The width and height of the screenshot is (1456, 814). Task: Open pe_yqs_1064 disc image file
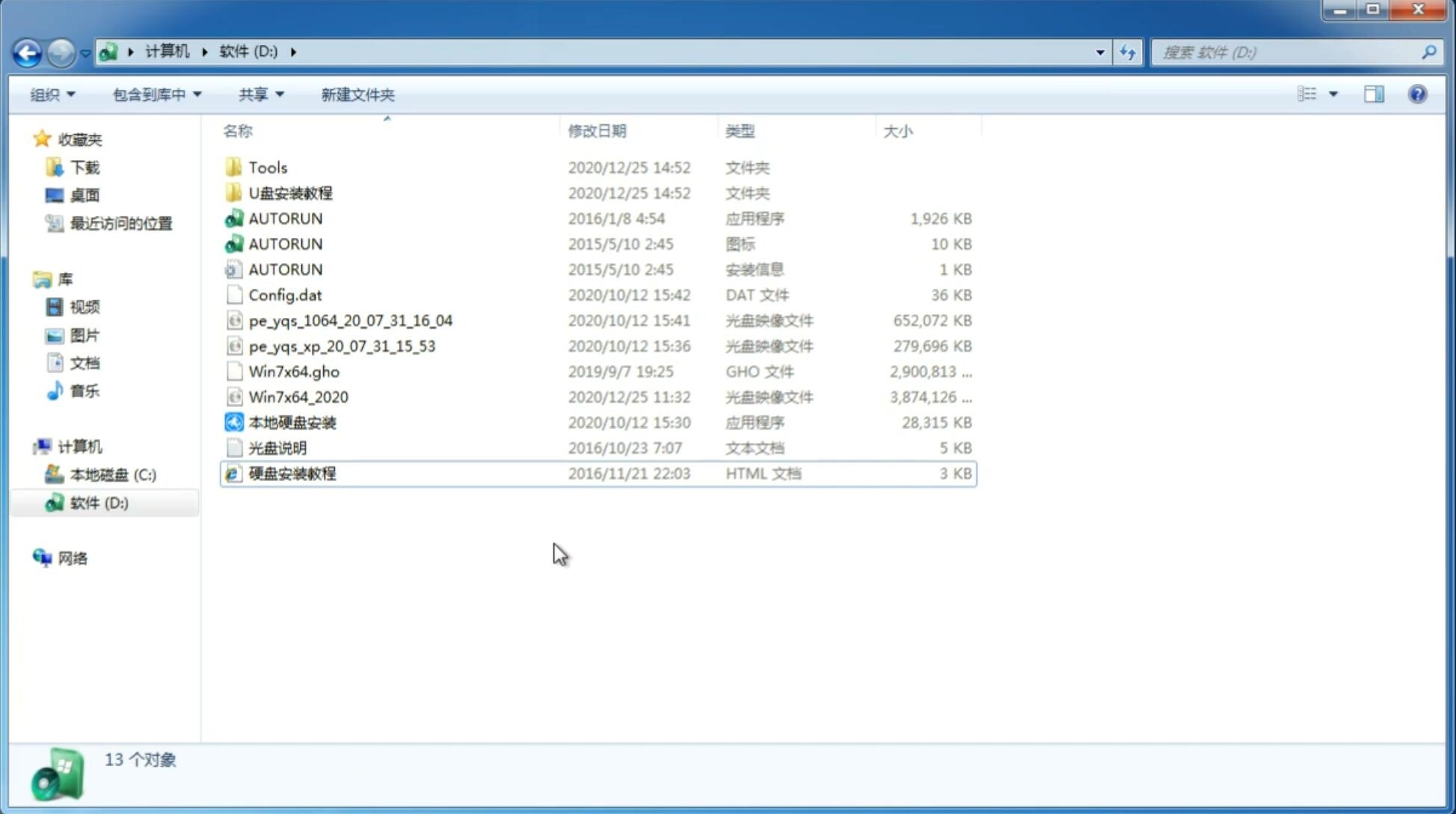(351, 320)
